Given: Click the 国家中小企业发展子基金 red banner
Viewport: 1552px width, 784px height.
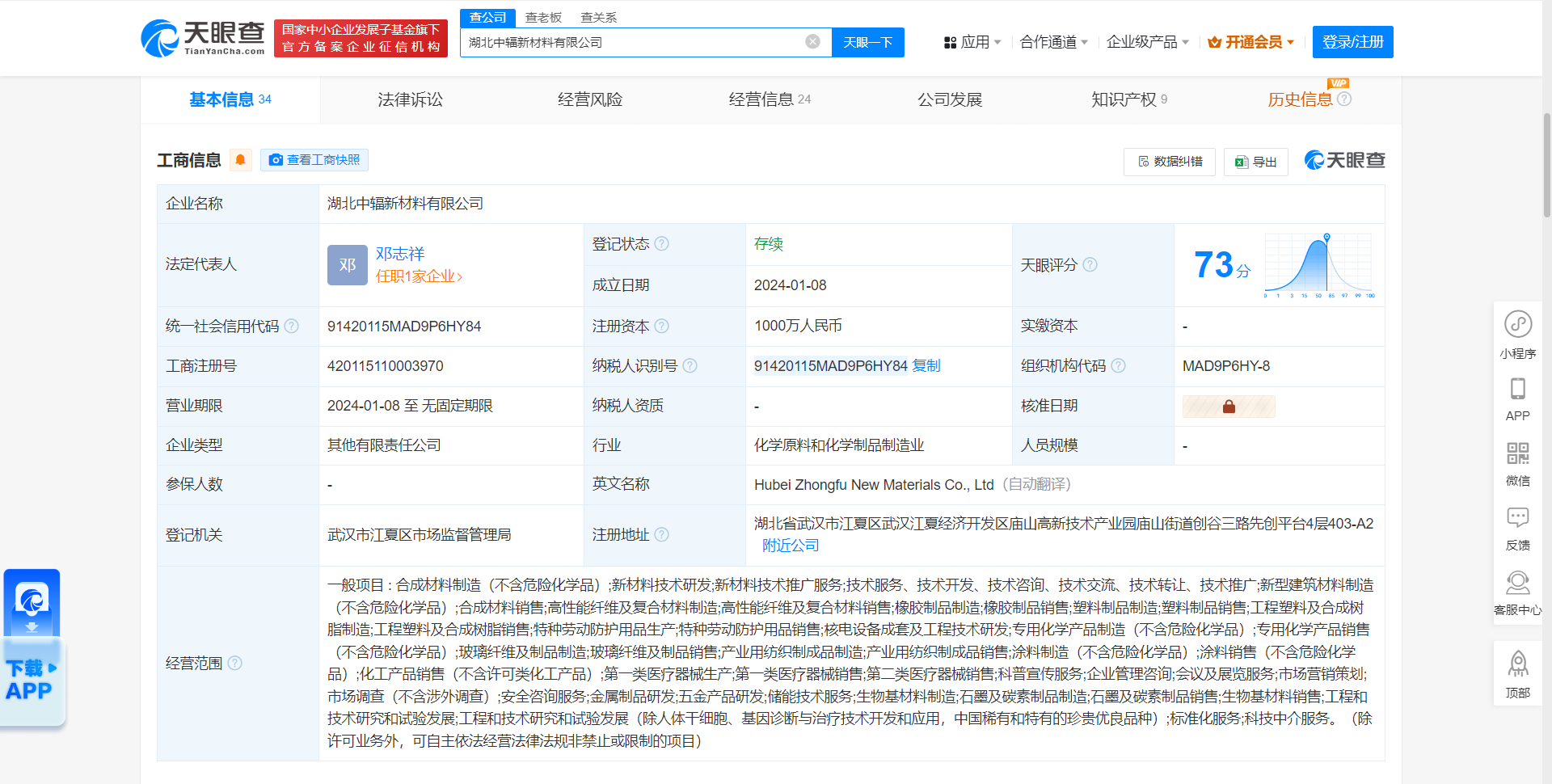Looking at the screenshot, I should [361, 38].
